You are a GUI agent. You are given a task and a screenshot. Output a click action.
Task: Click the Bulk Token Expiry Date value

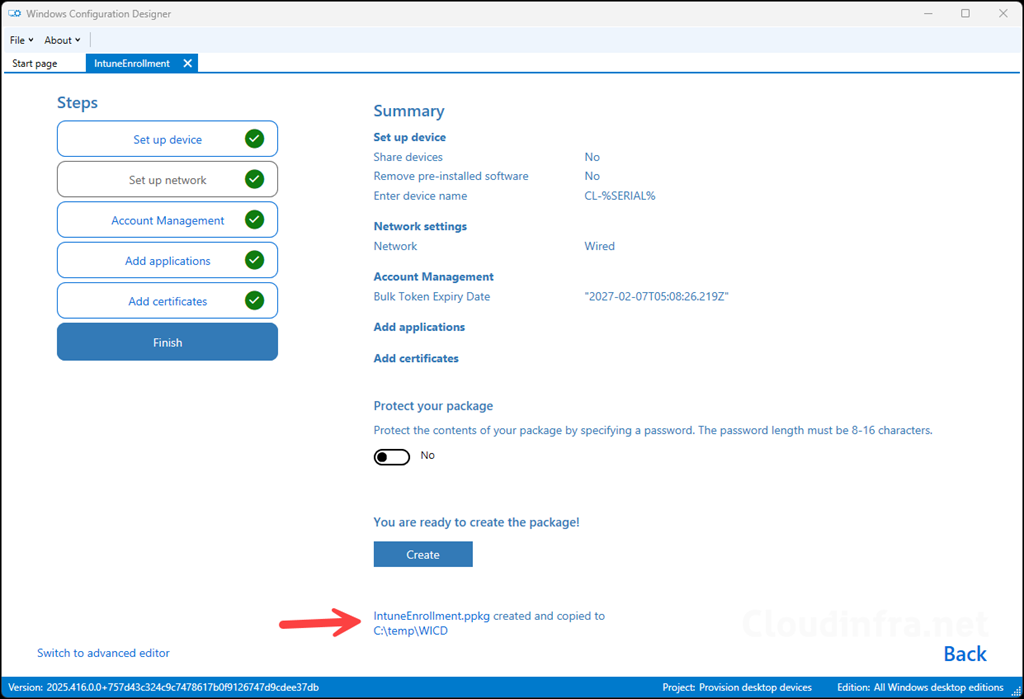[656, 297]
